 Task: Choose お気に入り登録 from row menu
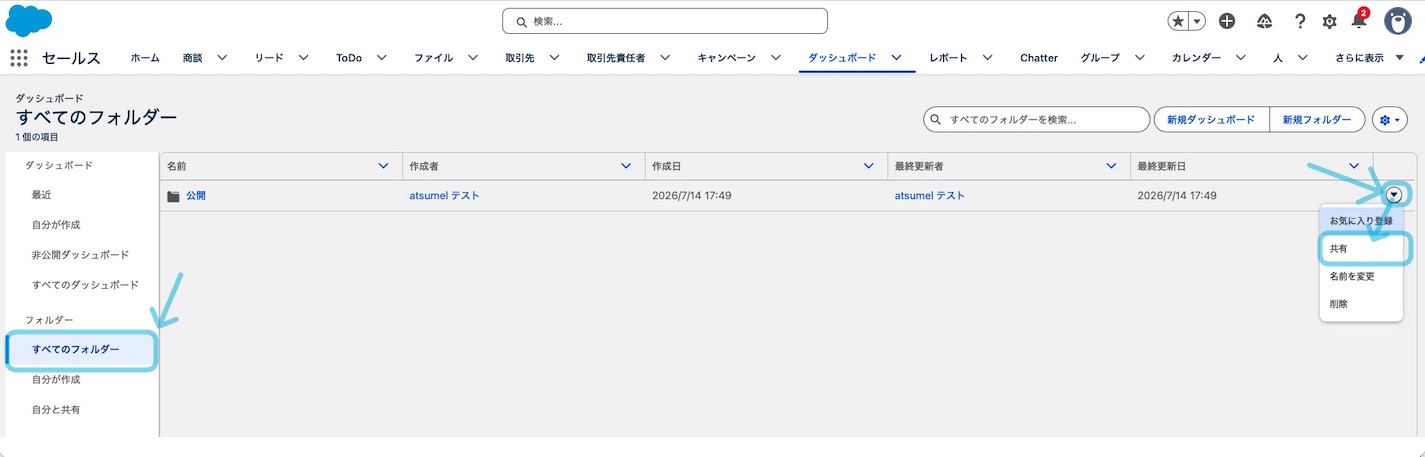tap(1360, 220)
